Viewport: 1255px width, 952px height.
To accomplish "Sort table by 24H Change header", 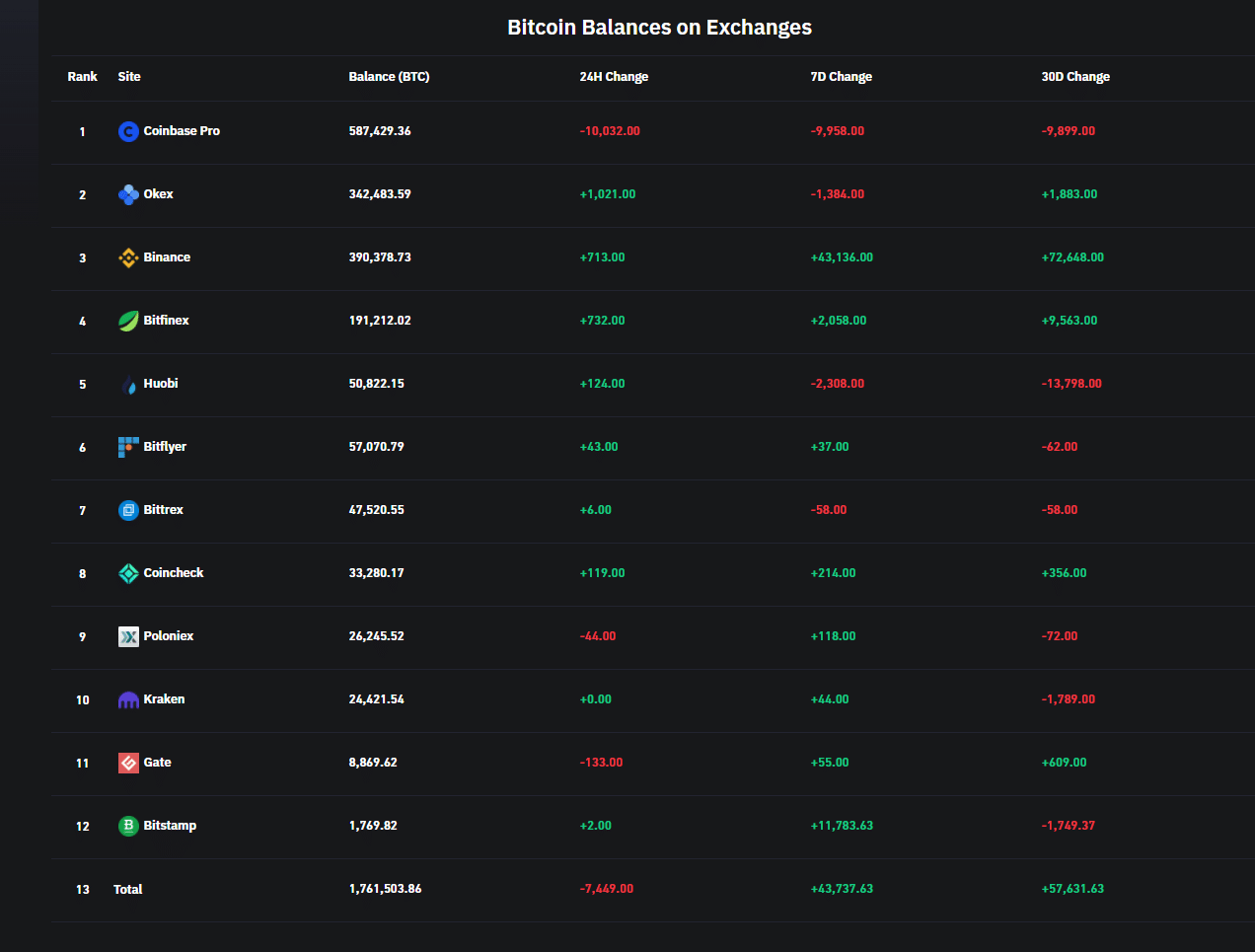I will click(x=614, y=77).
